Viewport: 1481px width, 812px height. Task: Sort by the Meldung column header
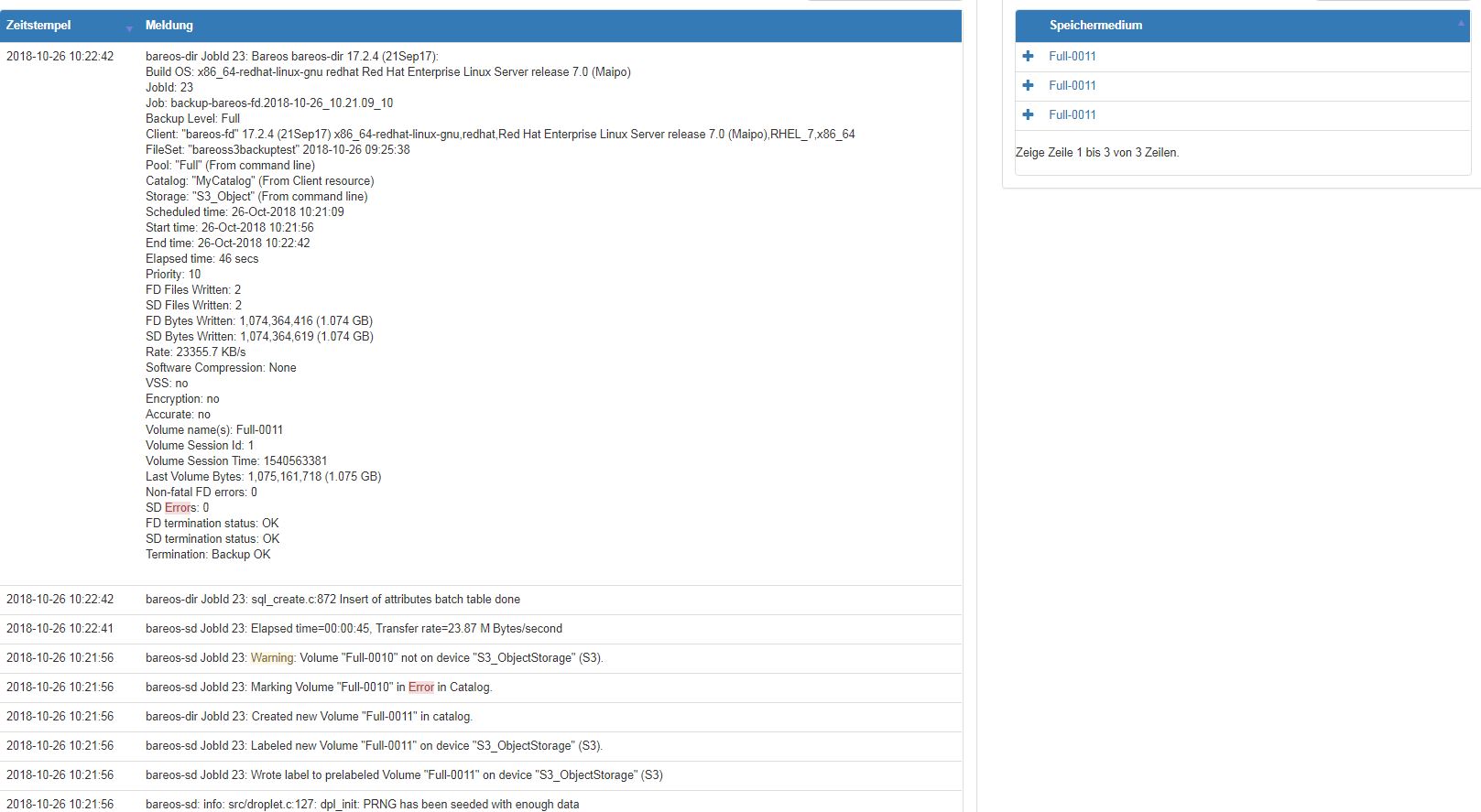point(169,26)
